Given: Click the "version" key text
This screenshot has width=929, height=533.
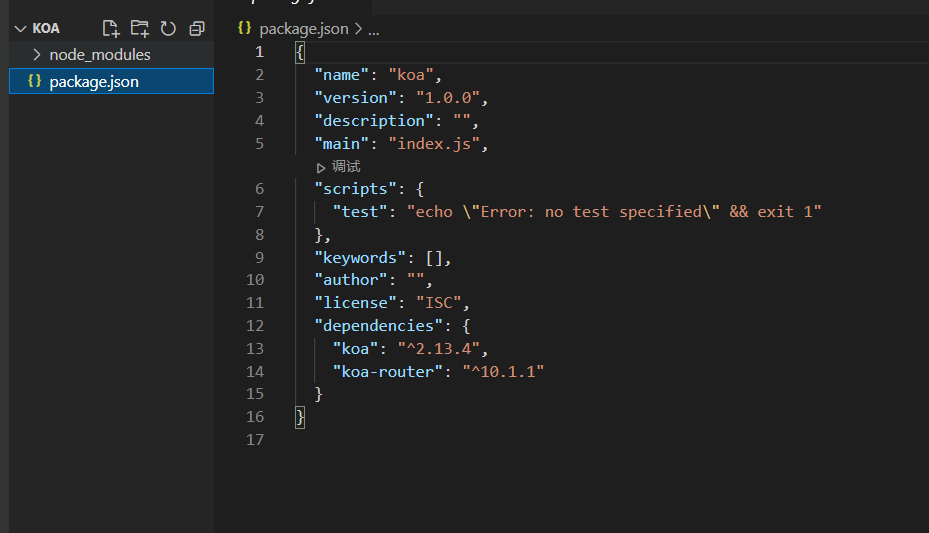Looking at the screenshot, I should [355, 98].
